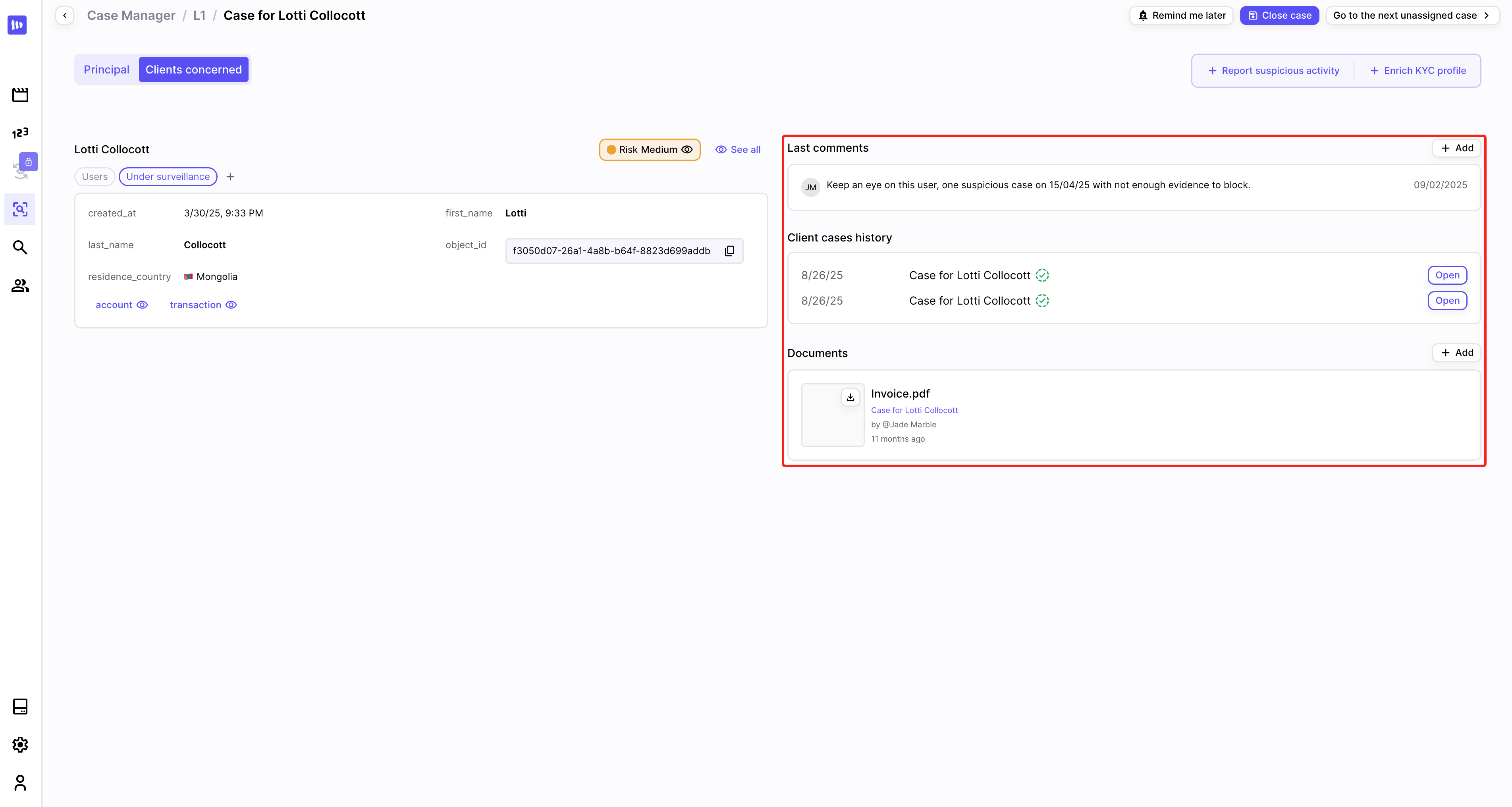This screenshot has width=1512, height=807.
Task: Click the Lotti Collocott client name heading
Action: point(112,149)
